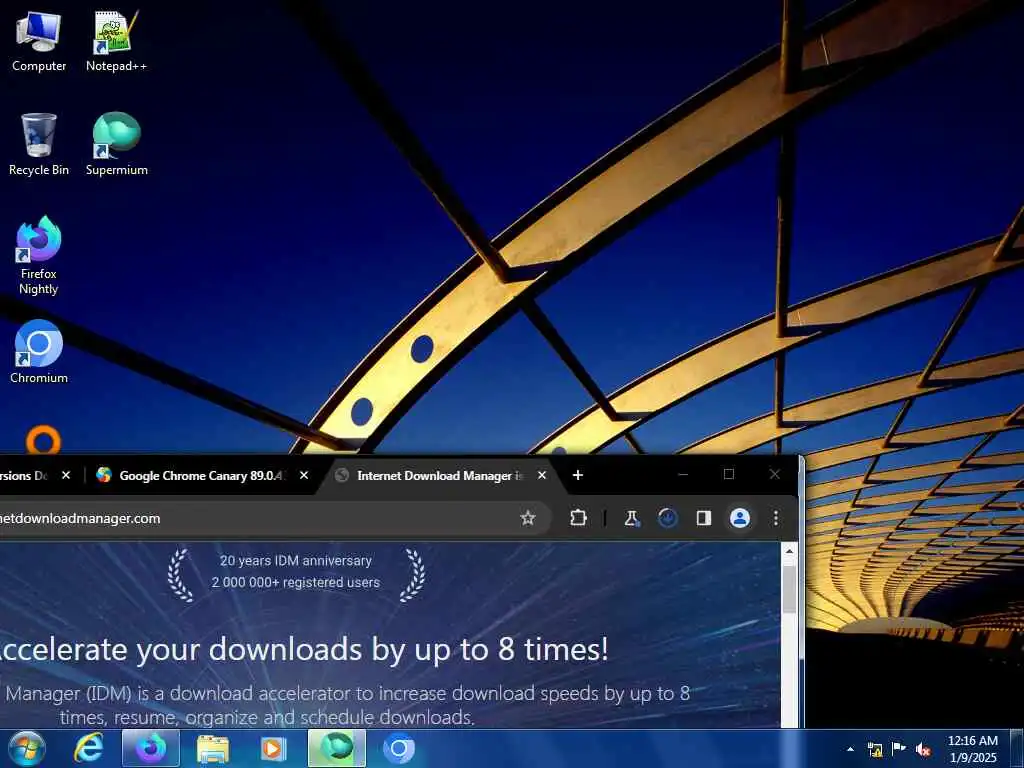
Task: Select the Supermium desktop shortcut
Action: pos(116,145)
